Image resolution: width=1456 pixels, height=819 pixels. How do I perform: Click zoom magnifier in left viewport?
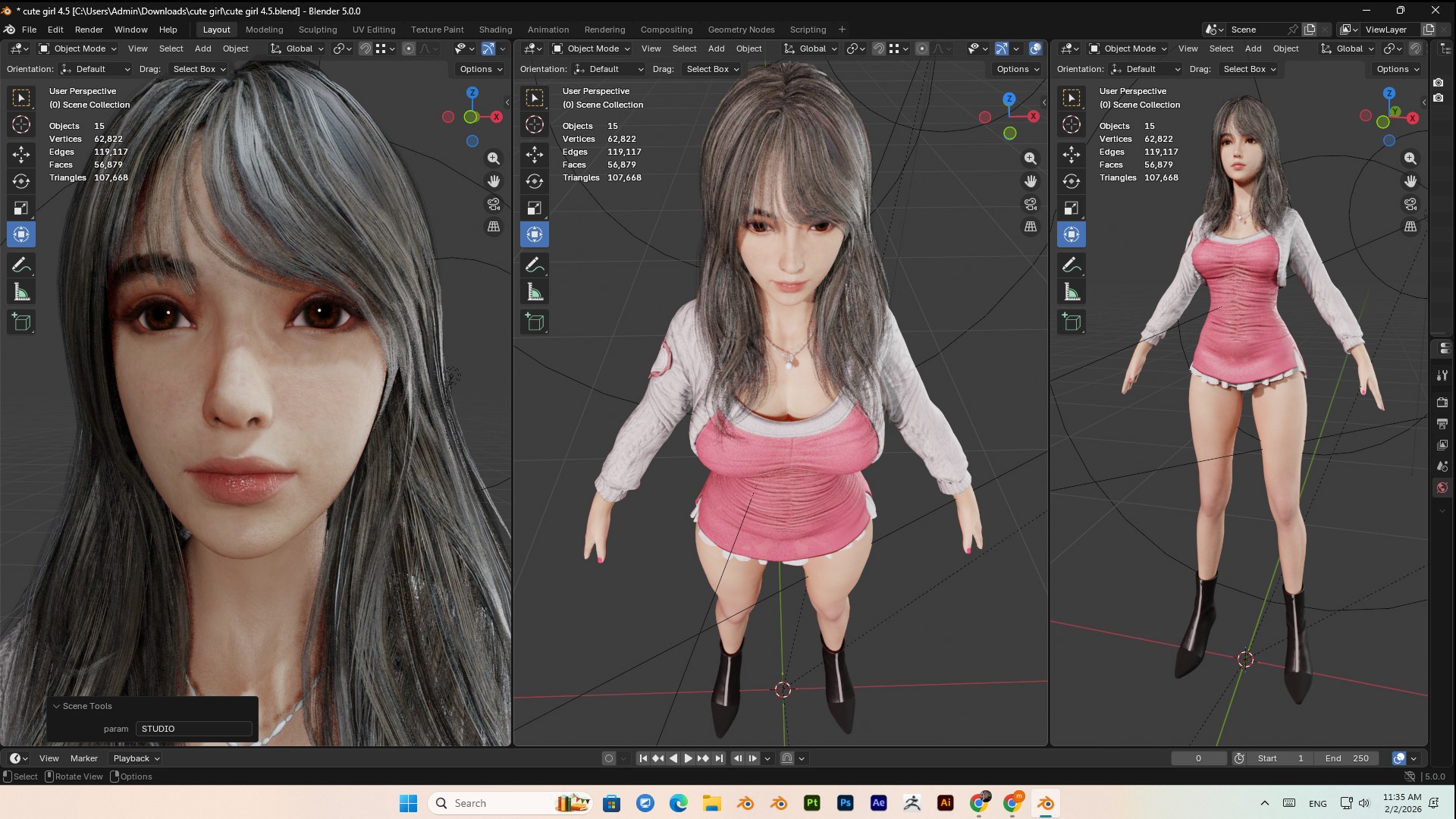[494, 158]
